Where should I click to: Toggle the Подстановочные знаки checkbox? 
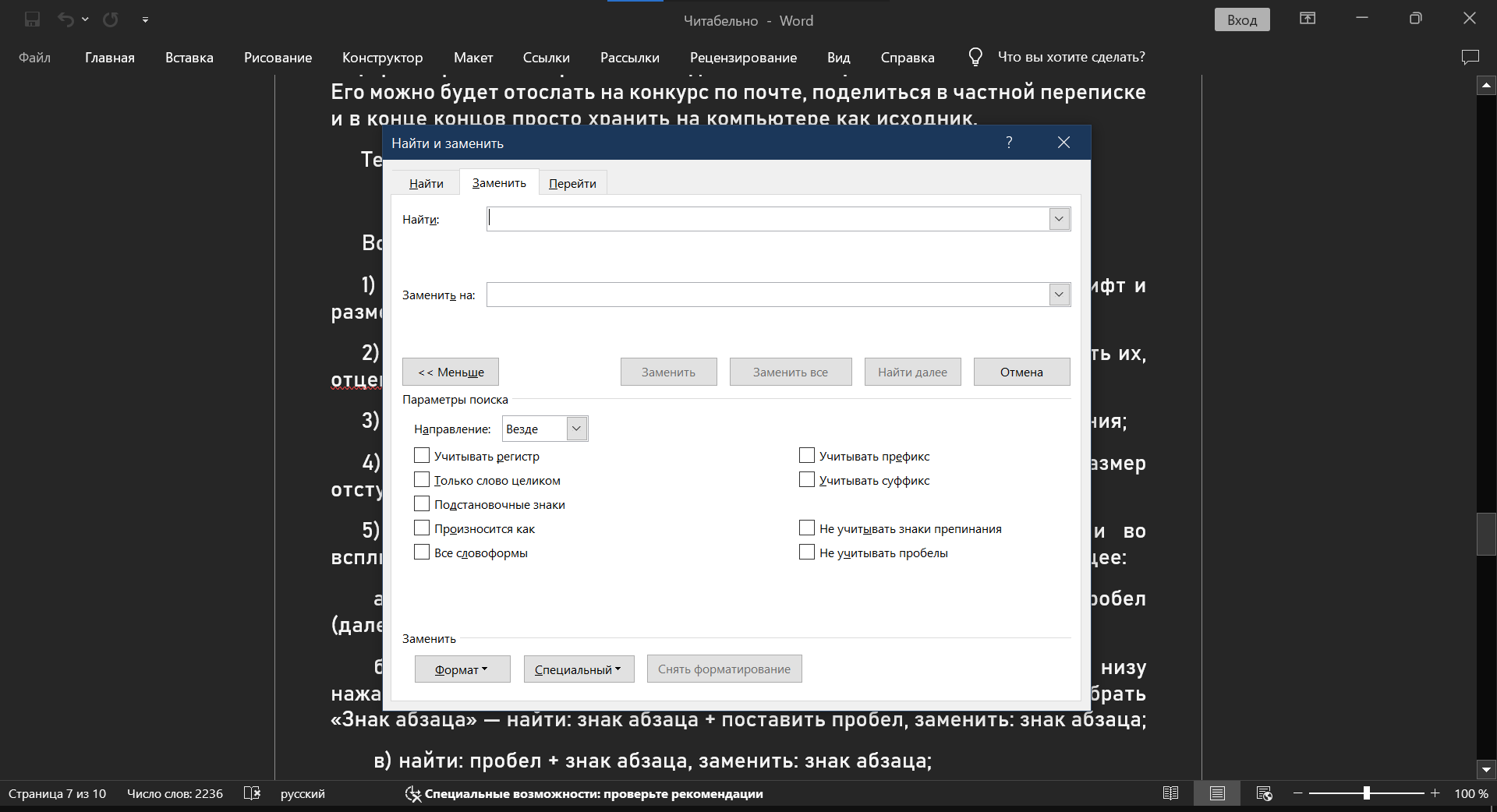point(422,504)
